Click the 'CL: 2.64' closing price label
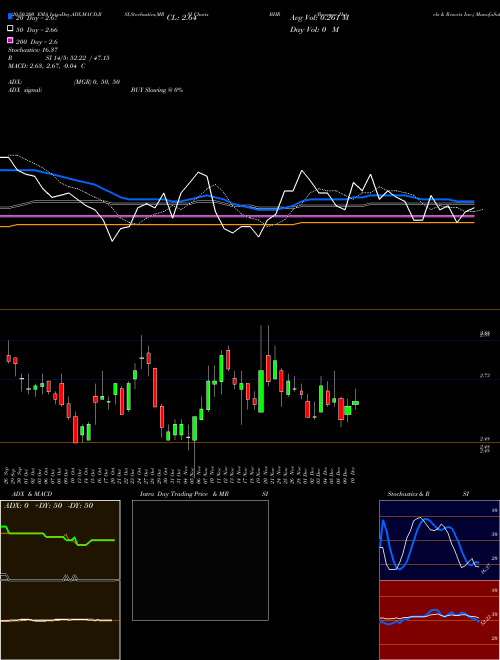 (181, 18)
